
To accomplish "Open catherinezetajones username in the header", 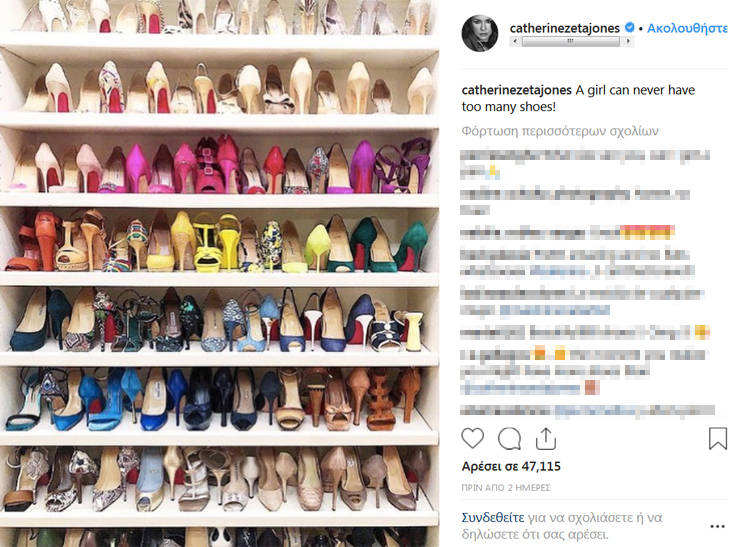I will (565, 28).
